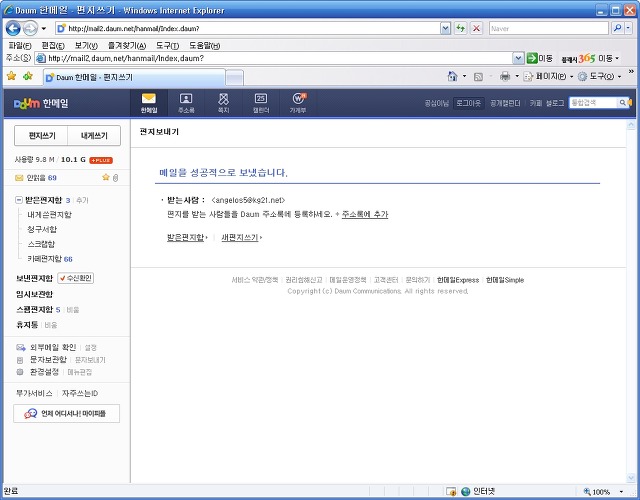Click the page scrollbar down arrow
The height and width of the screenshot is (500, 640).
pyautogui.click(x=631, y=477)
